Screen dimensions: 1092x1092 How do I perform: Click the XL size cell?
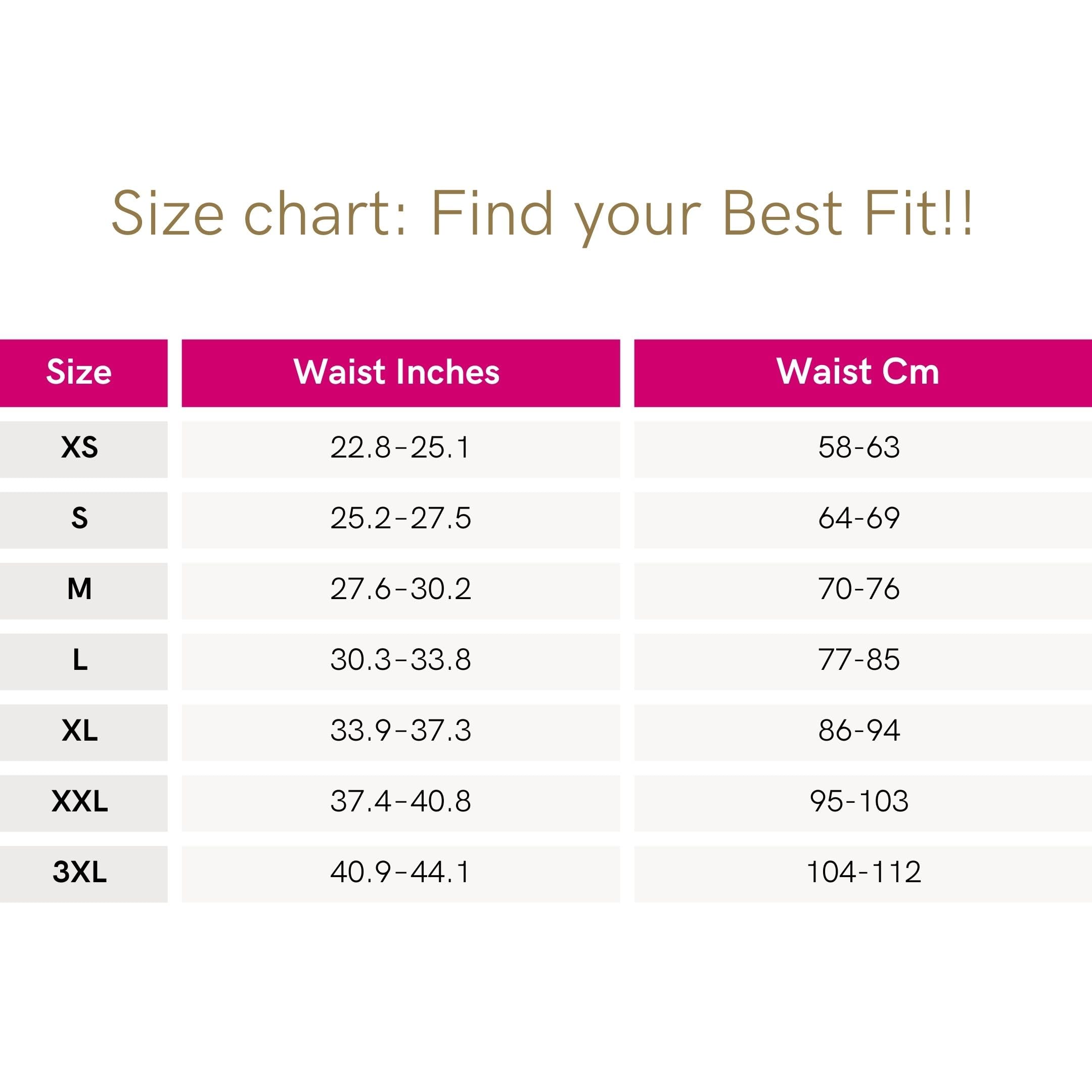[x=79, y=730]
